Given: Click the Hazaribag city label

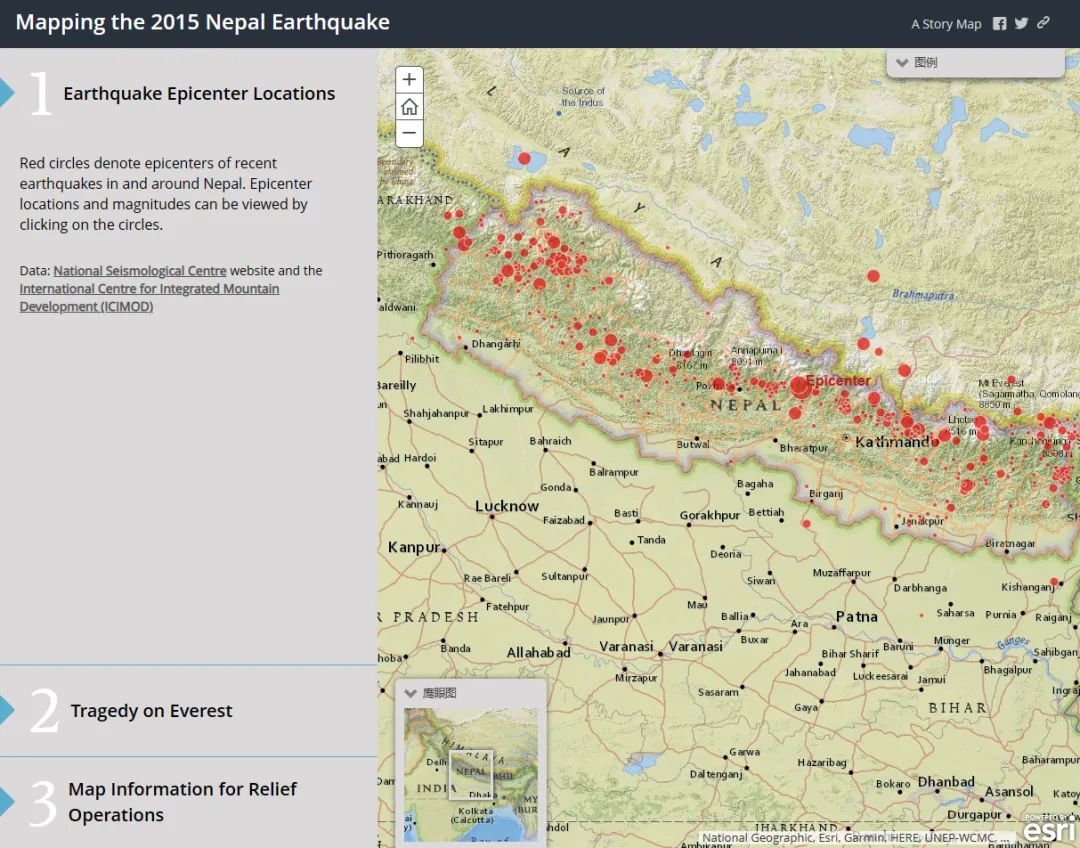Looking at the screenshot, I should [x=822, y=763].
